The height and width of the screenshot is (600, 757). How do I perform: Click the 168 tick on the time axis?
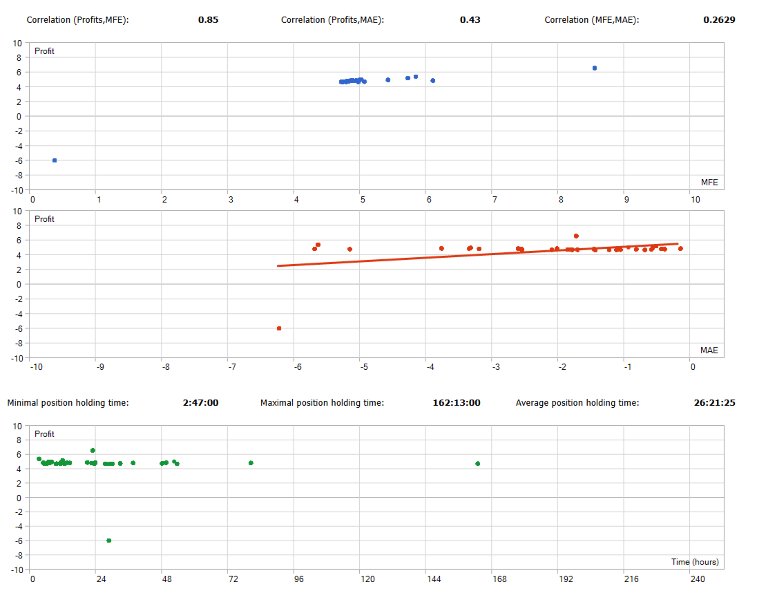pyautogui.click(x=499, y=579)
